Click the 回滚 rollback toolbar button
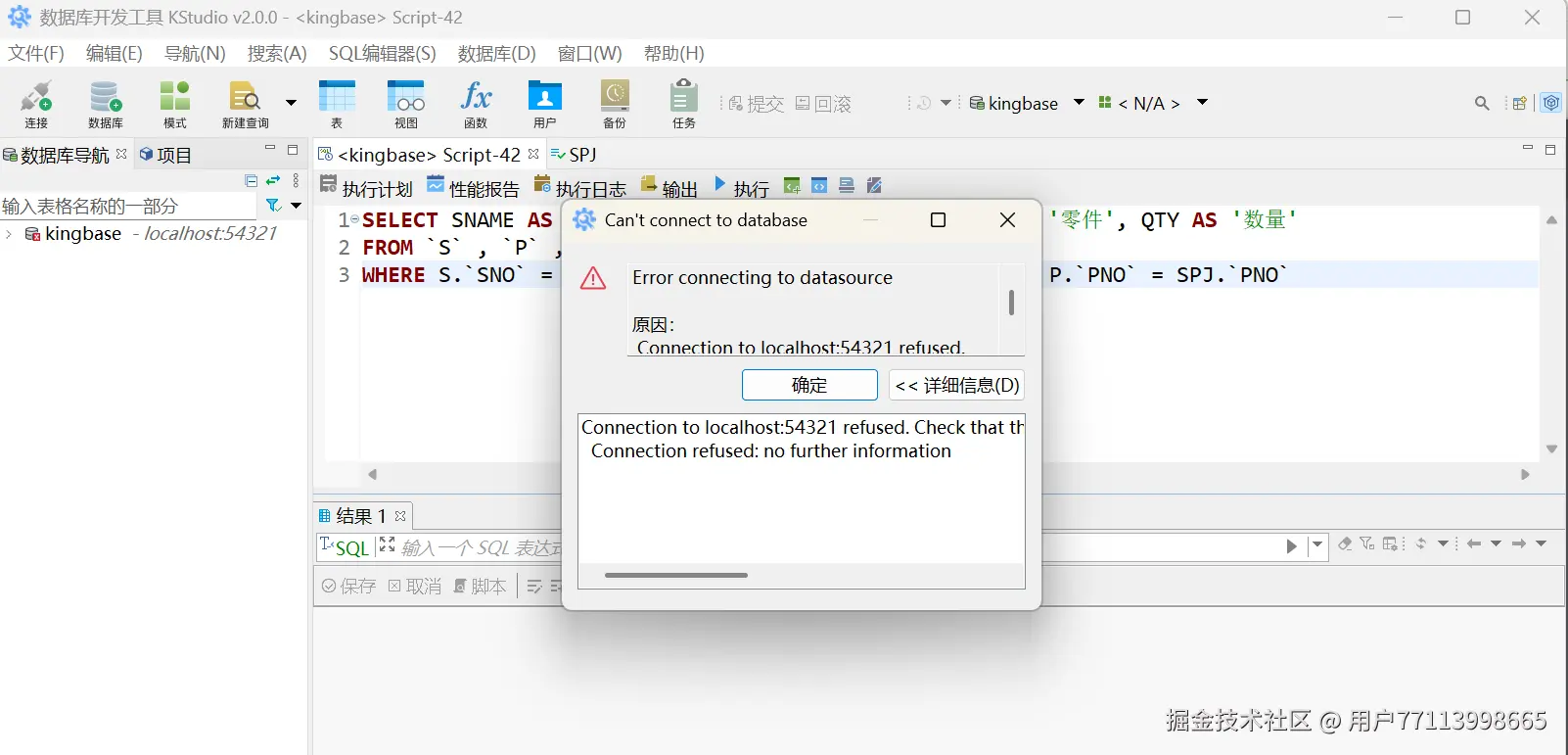Screen dimensions: 1568x755 pos(823,104)
